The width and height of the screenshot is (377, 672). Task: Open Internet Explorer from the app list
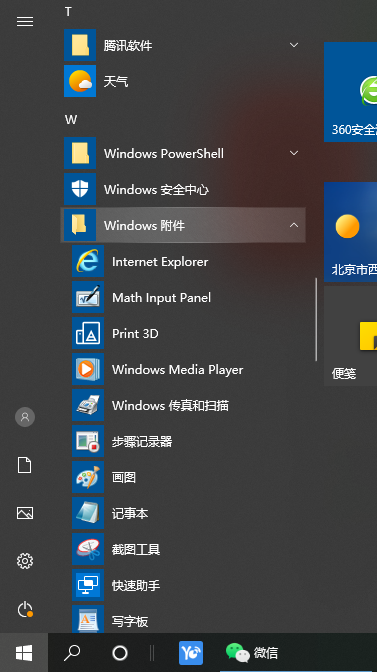pyautogui.click(x=183, y=261)
